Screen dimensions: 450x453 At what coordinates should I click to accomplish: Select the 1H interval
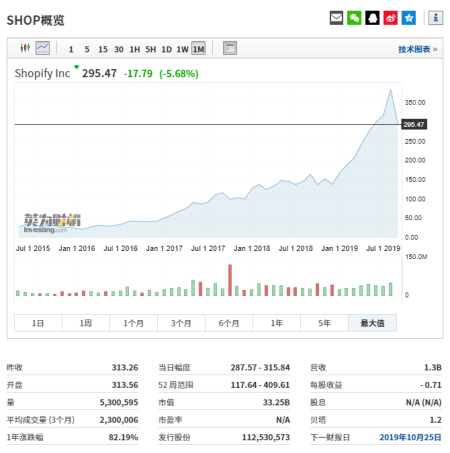point(135,49)
